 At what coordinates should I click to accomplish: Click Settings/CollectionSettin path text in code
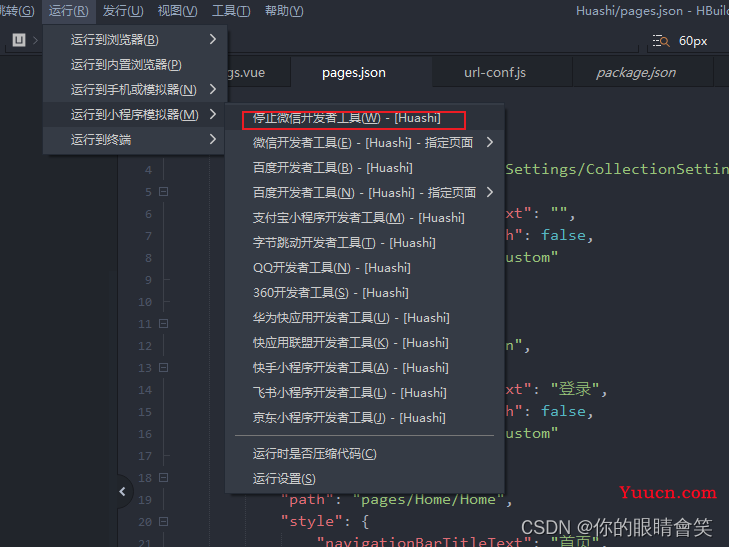[x=617, y=169]
